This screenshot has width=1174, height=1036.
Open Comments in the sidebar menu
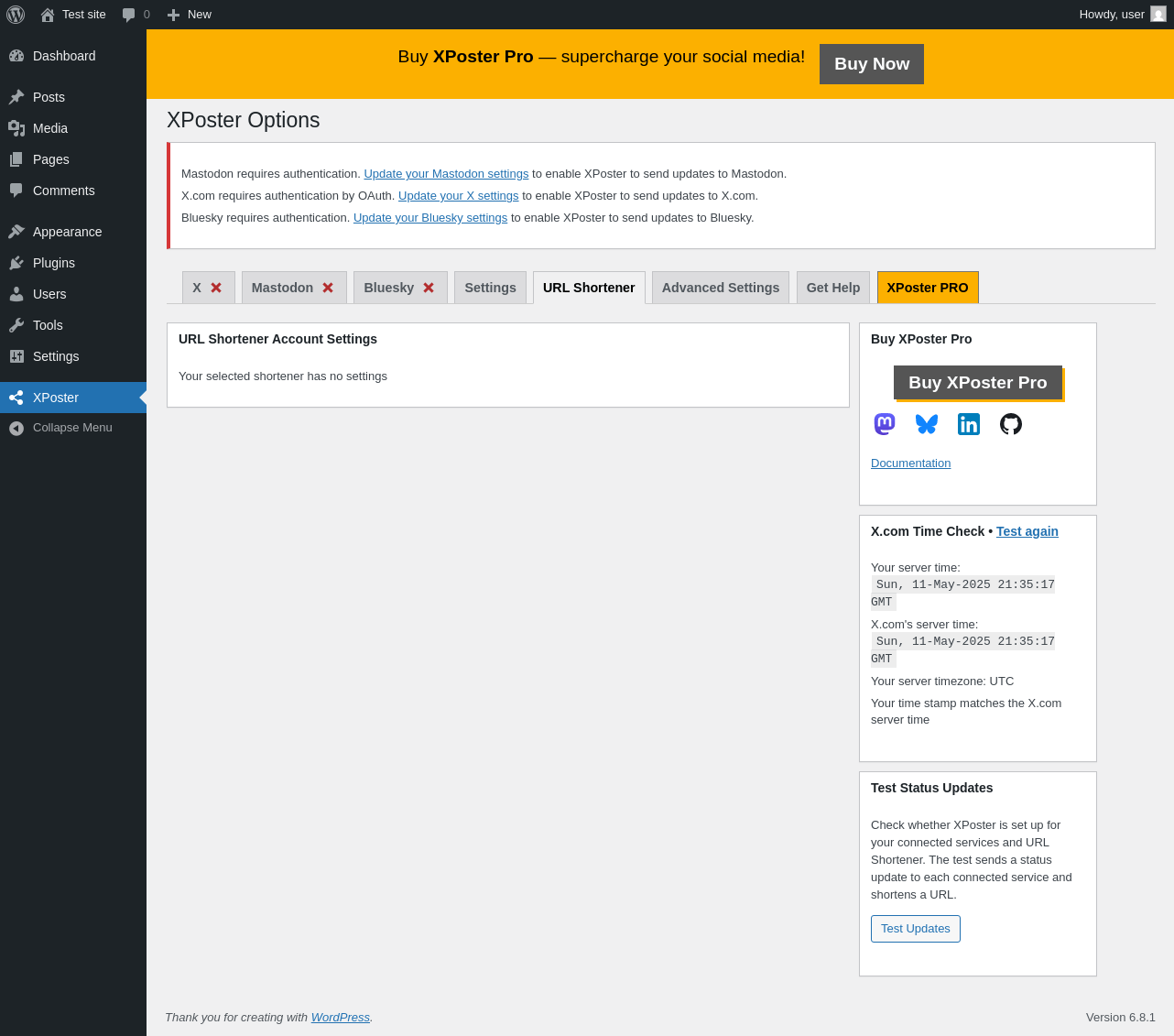[x=73, y=191]
